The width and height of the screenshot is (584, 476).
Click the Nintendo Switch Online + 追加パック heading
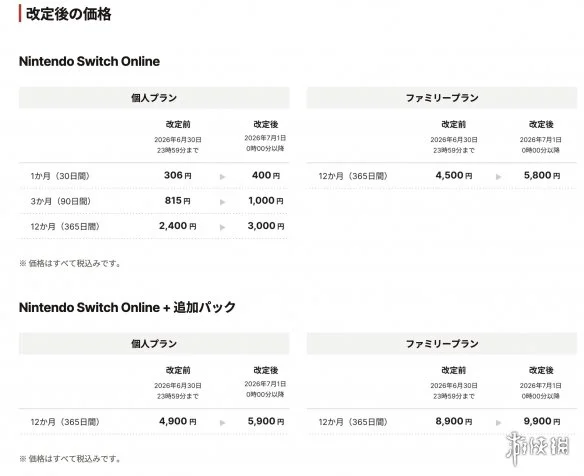127,307
